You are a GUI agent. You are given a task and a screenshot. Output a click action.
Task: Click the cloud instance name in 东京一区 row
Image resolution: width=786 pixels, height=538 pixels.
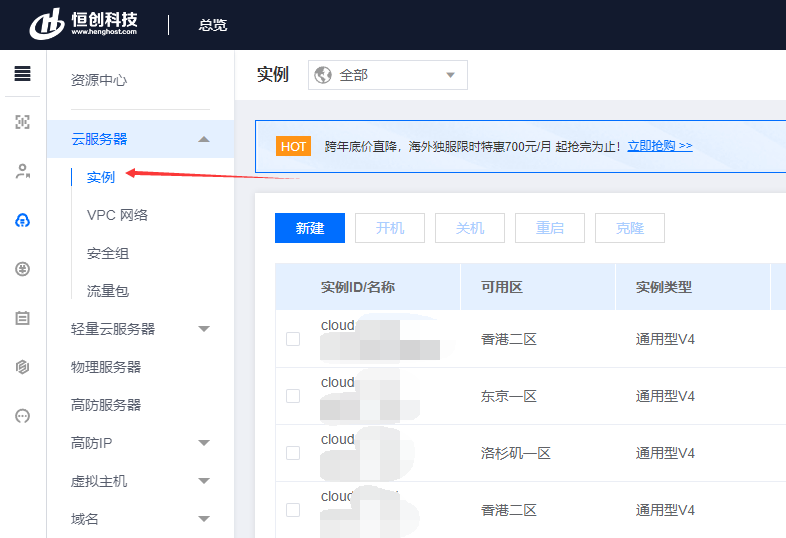[338, 382]
